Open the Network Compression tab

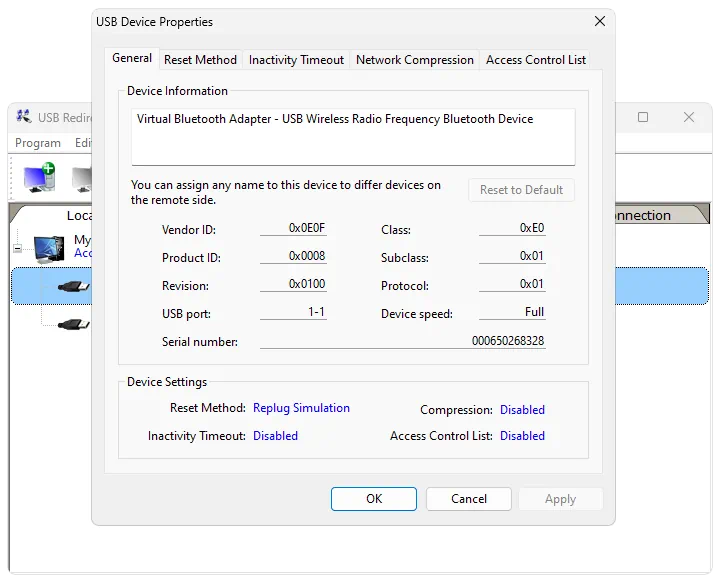pyautogui.click(x=414, y=60)
